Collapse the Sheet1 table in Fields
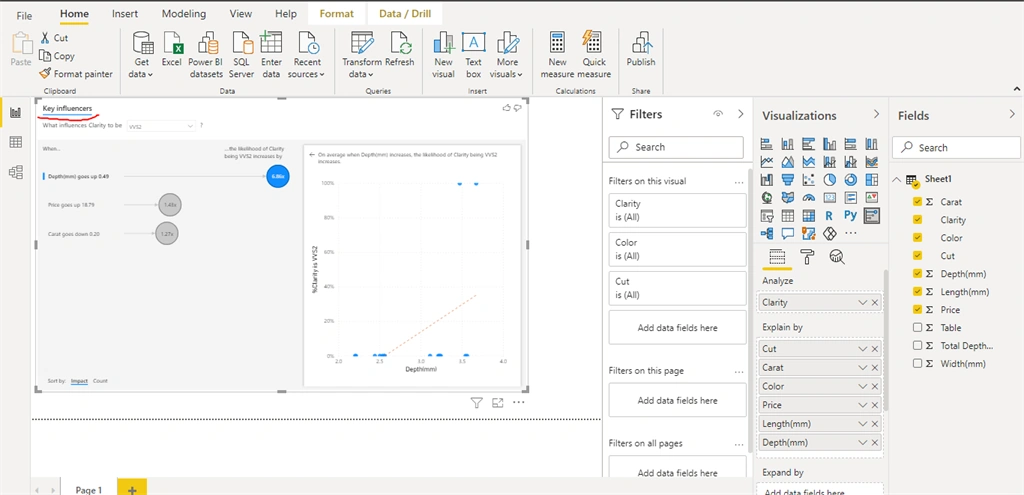The image size is (1024, 495). (898, 180)
